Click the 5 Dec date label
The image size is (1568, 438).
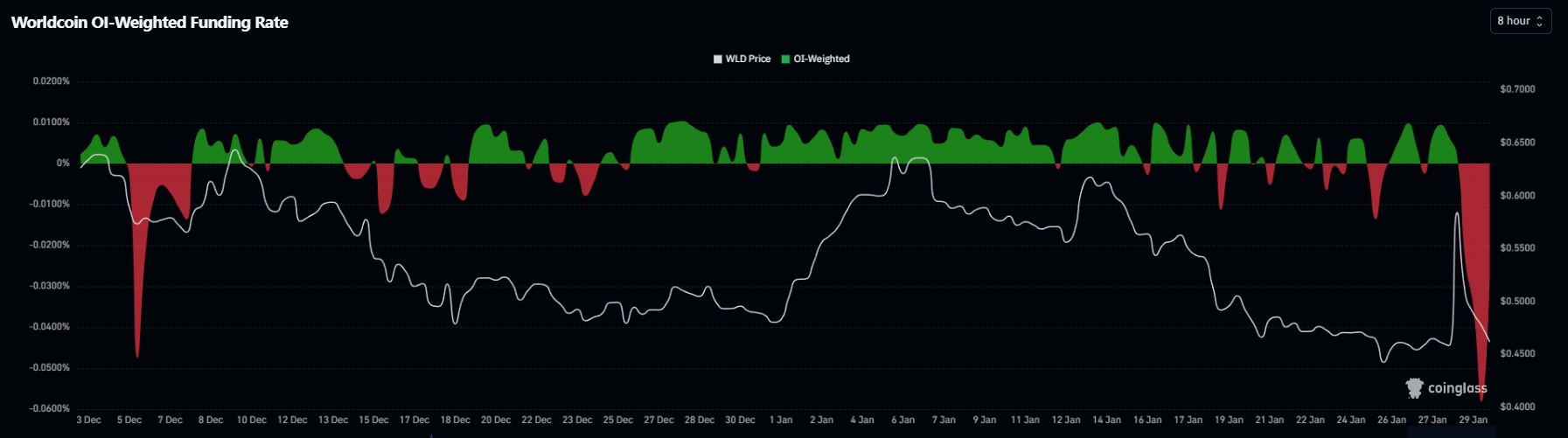(x=129, y=421)
